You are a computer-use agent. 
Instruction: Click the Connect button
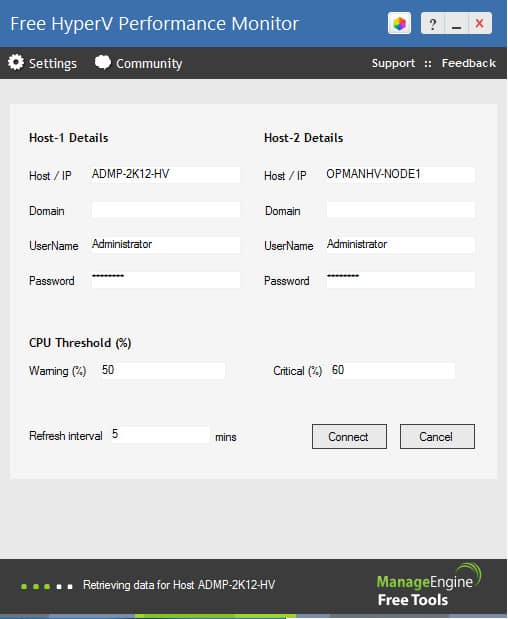[349, 437]
